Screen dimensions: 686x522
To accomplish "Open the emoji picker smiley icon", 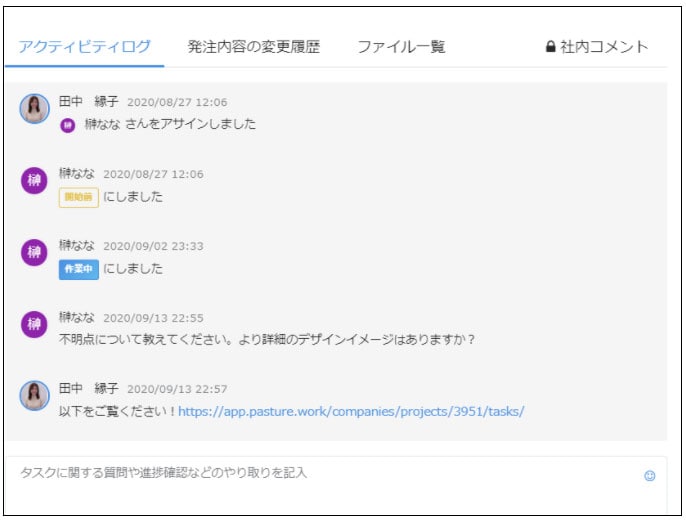I will (649, 476).
